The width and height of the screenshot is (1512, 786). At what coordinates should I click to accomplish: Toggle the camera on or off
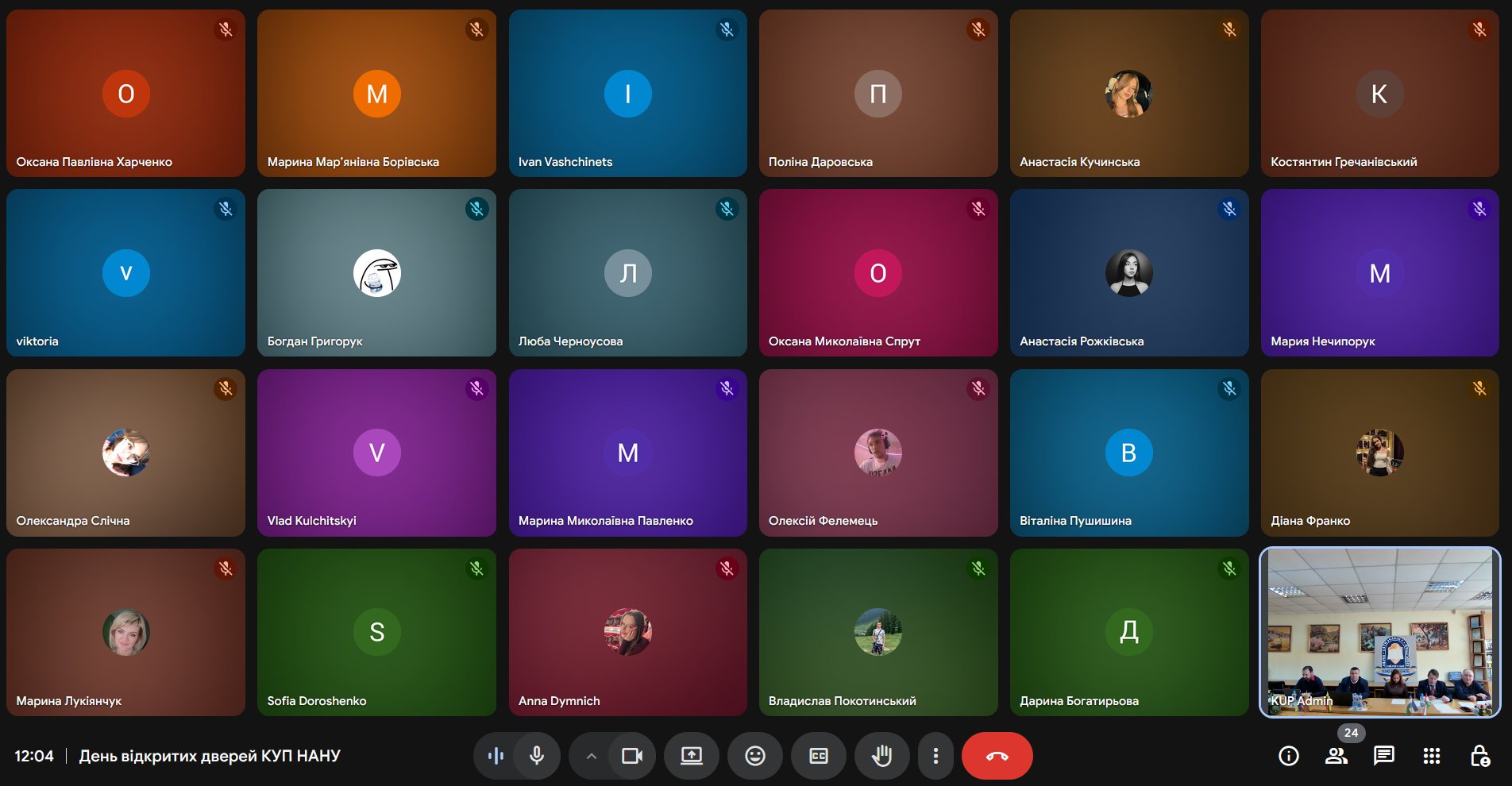click(x=632, y=756)
